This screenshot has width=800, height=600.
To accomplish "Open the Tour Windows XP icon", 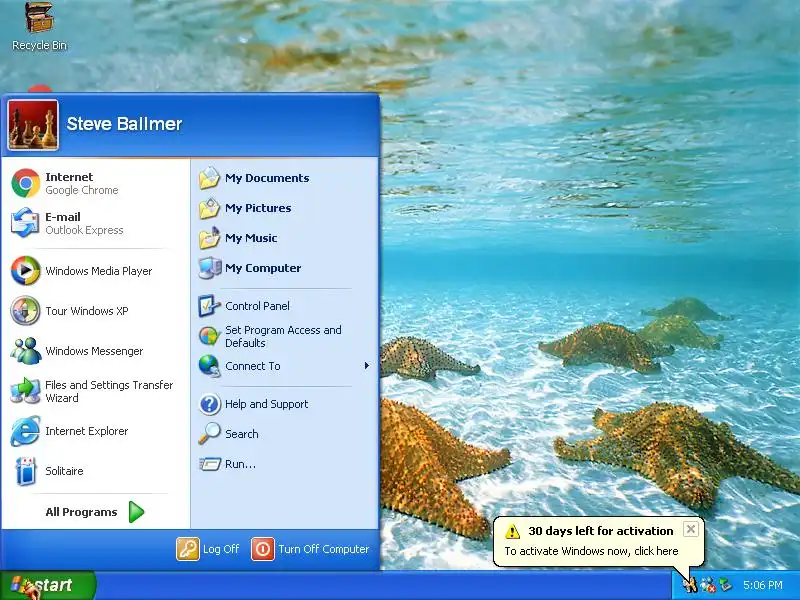I will coord(26,310).
